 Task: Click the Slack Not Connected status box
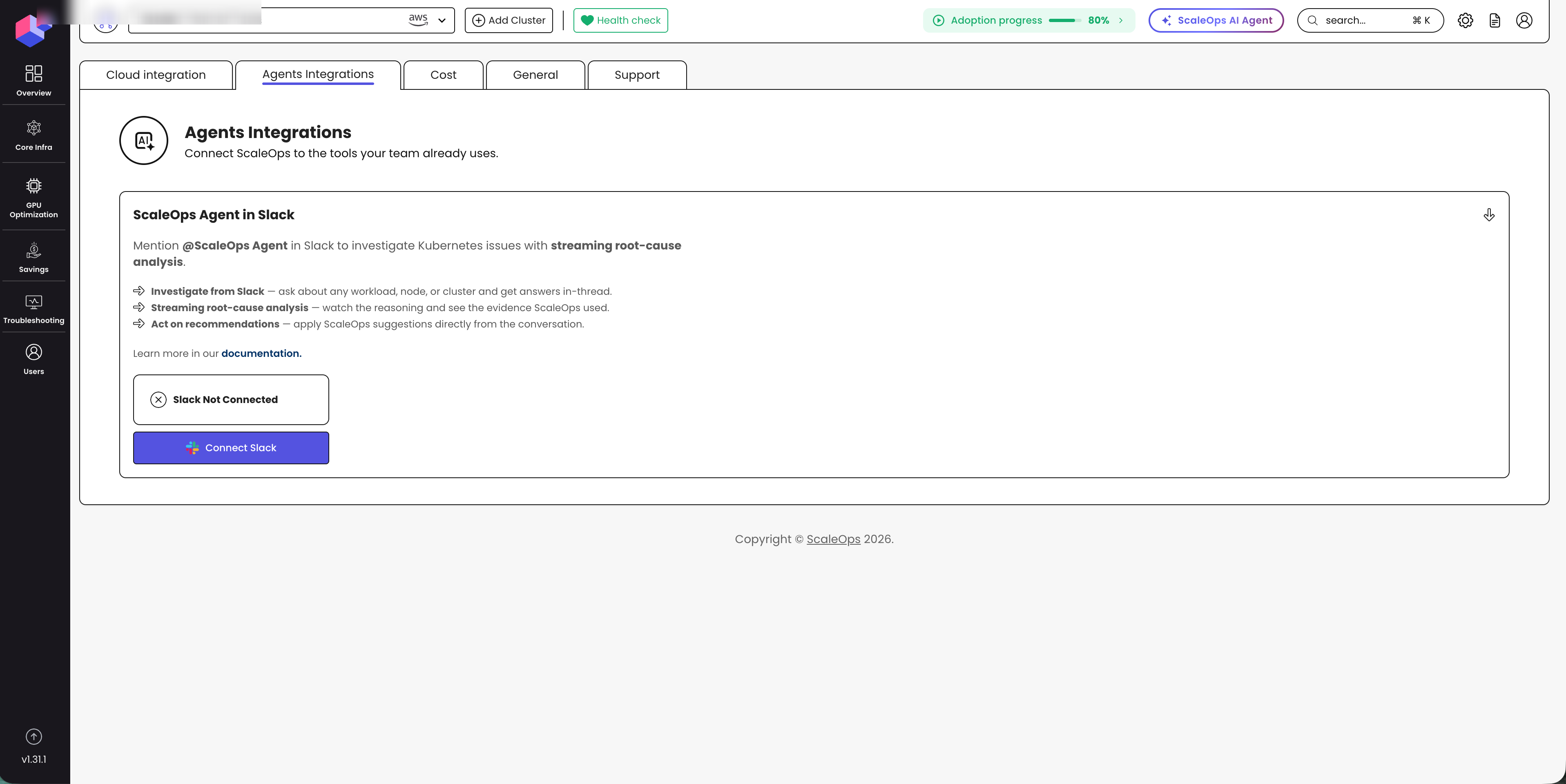tap(231, 400)
